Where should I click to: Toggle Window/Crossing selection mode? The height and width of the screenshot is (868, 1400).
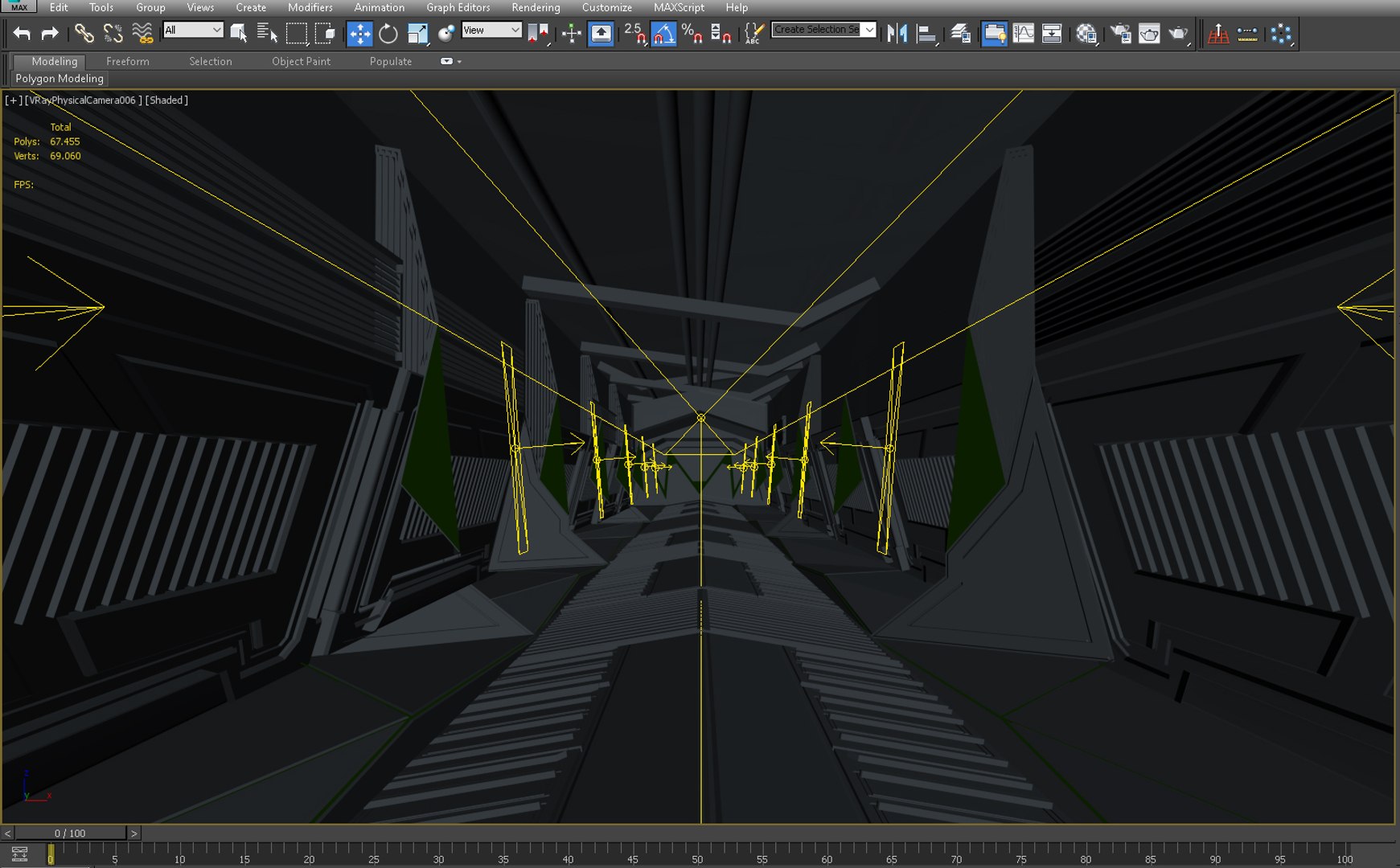325,34
